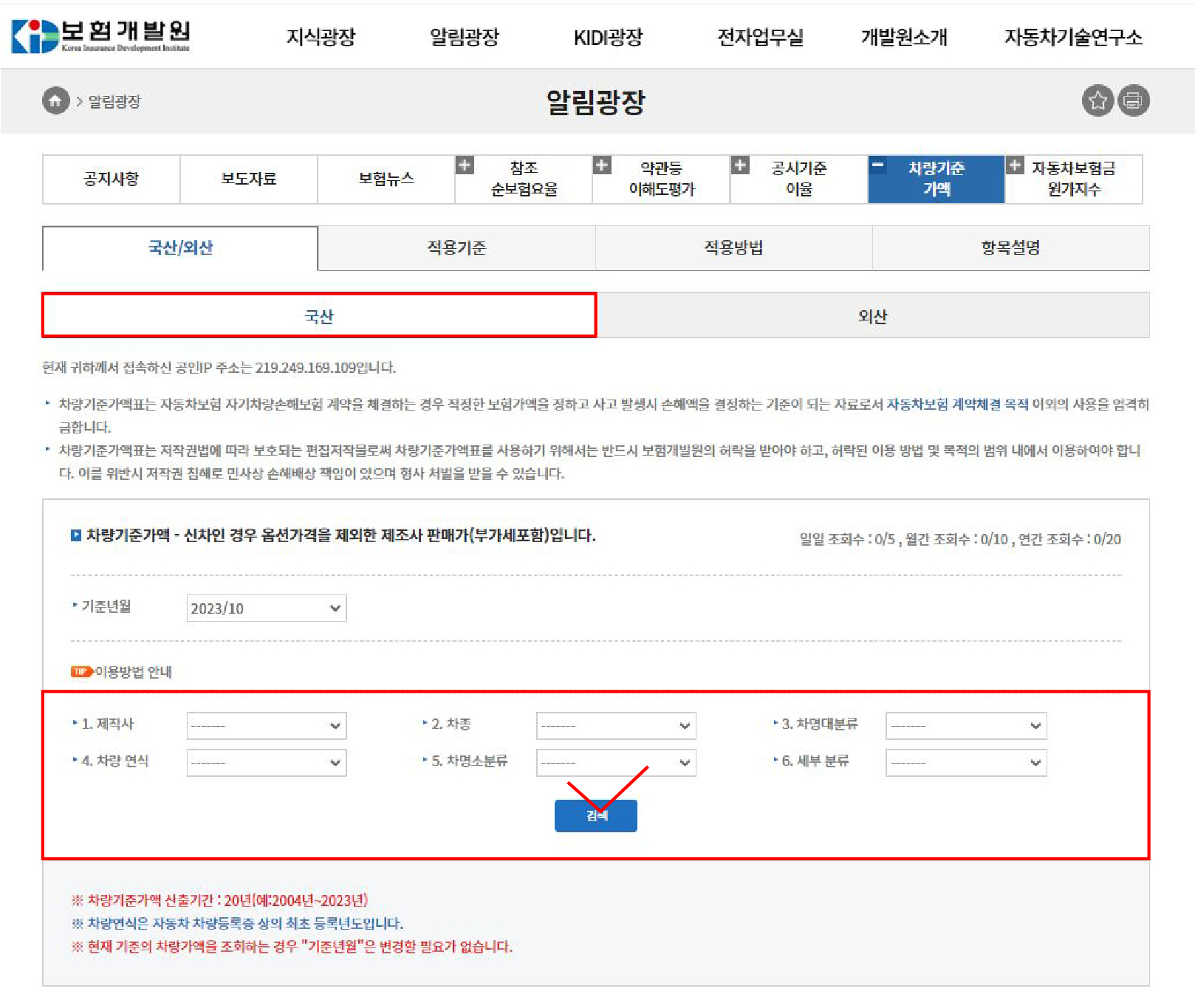Click the home icon in the breadcrumb
Image resolution: width=1195 pixels, height=1008 pixels.
click(55, 101)
